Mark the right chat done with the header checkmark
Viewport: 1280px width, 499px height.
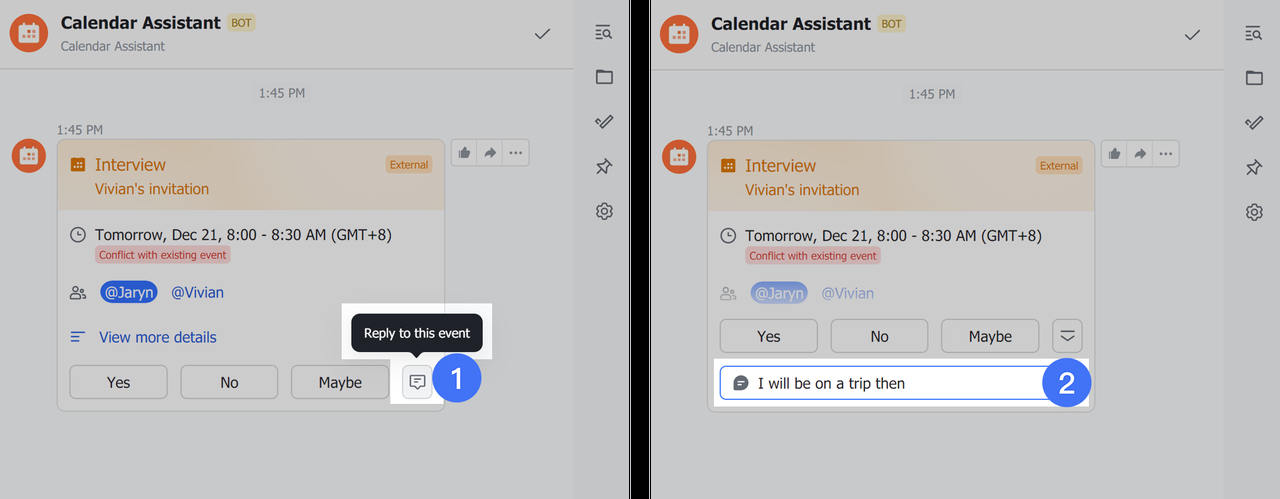click(x=1192, y=35)
